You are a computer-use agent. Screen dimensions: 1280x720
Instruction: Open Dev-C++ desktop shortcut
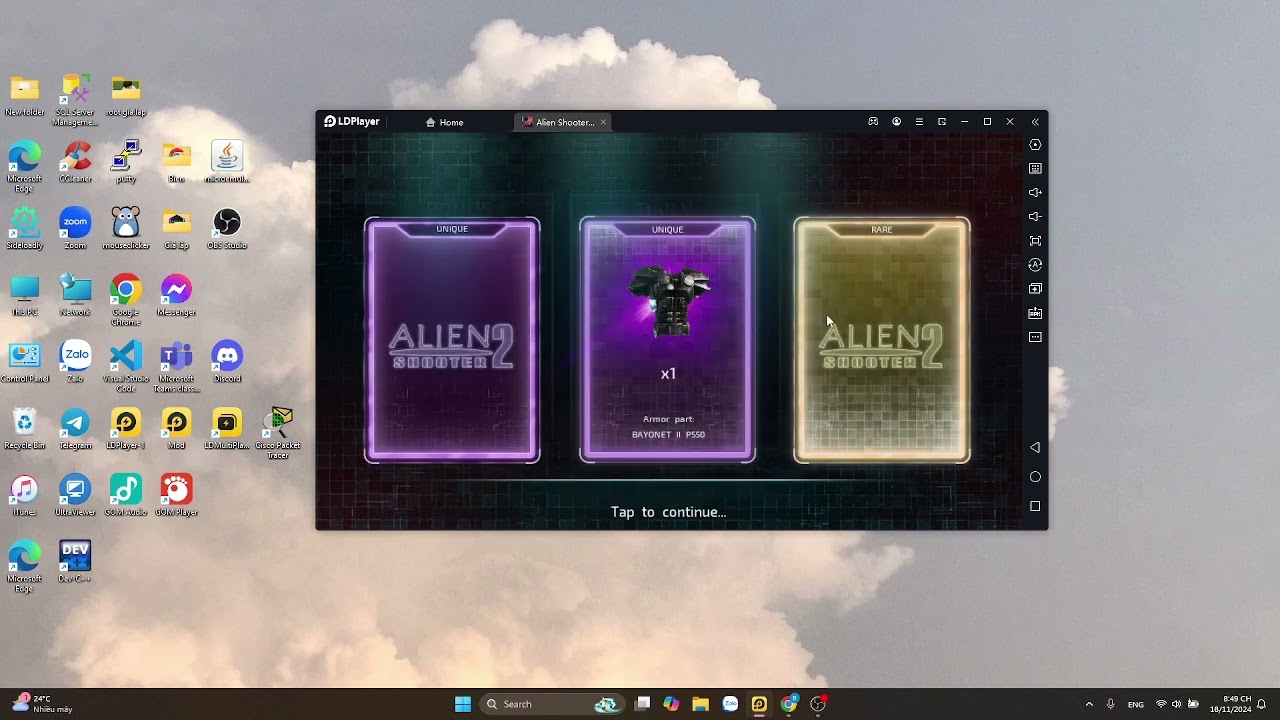(x=75, y=561)
